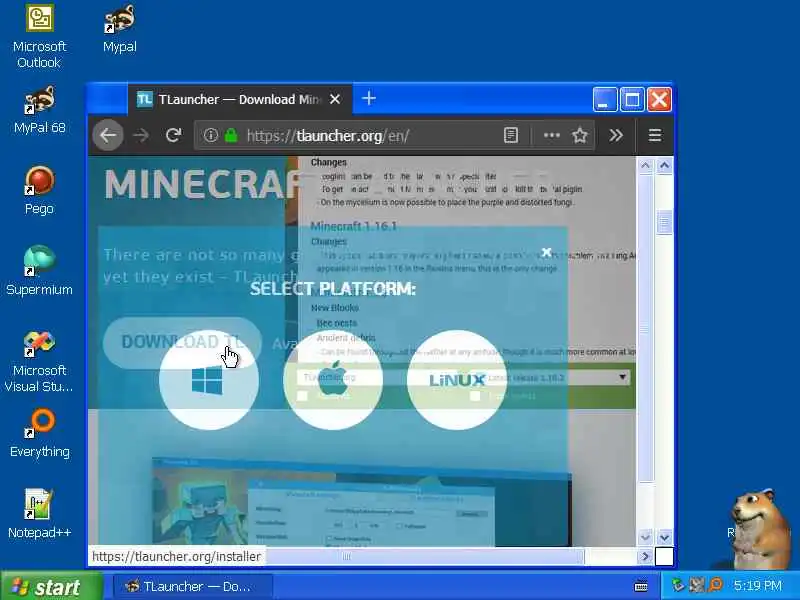Click the taskbar clock showing 5:19 PM

tap(758, 586)
